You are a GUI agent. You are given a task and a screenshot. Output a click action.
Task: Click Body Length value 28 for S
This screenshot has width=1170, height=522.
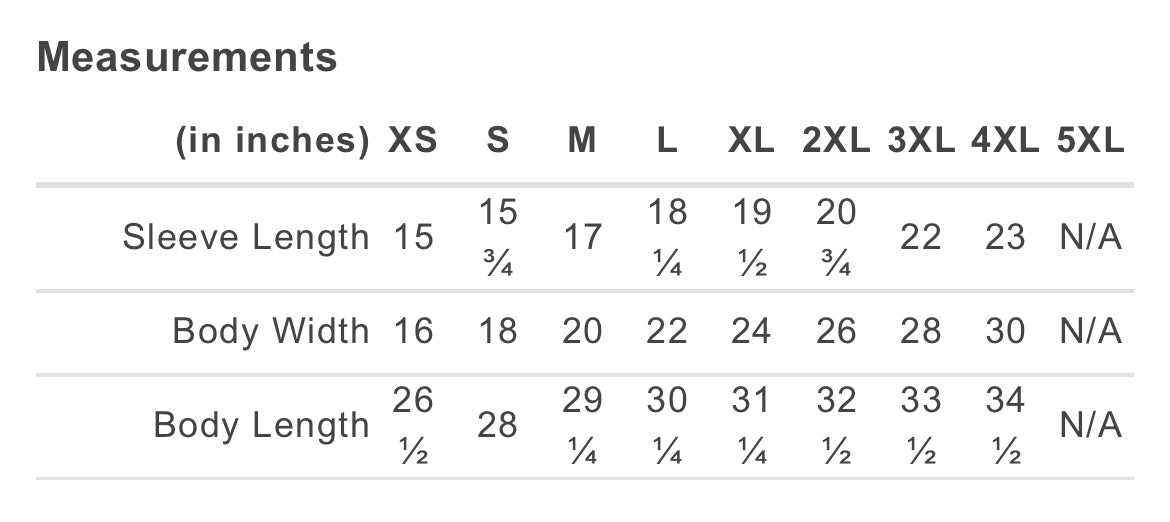tap(497, 425)
